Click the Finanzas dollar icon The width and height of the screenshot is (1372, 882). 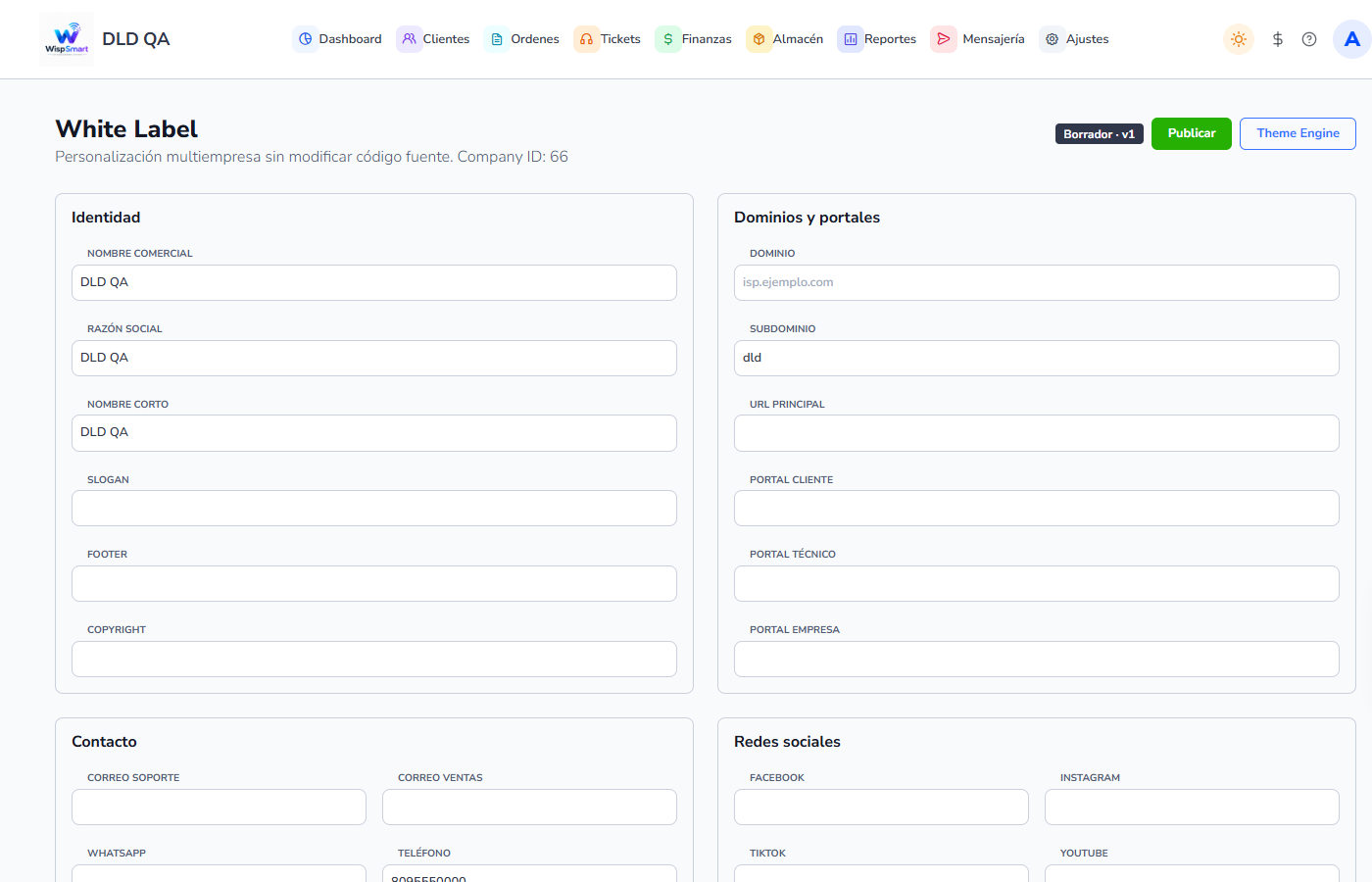[x=668, y=39]
